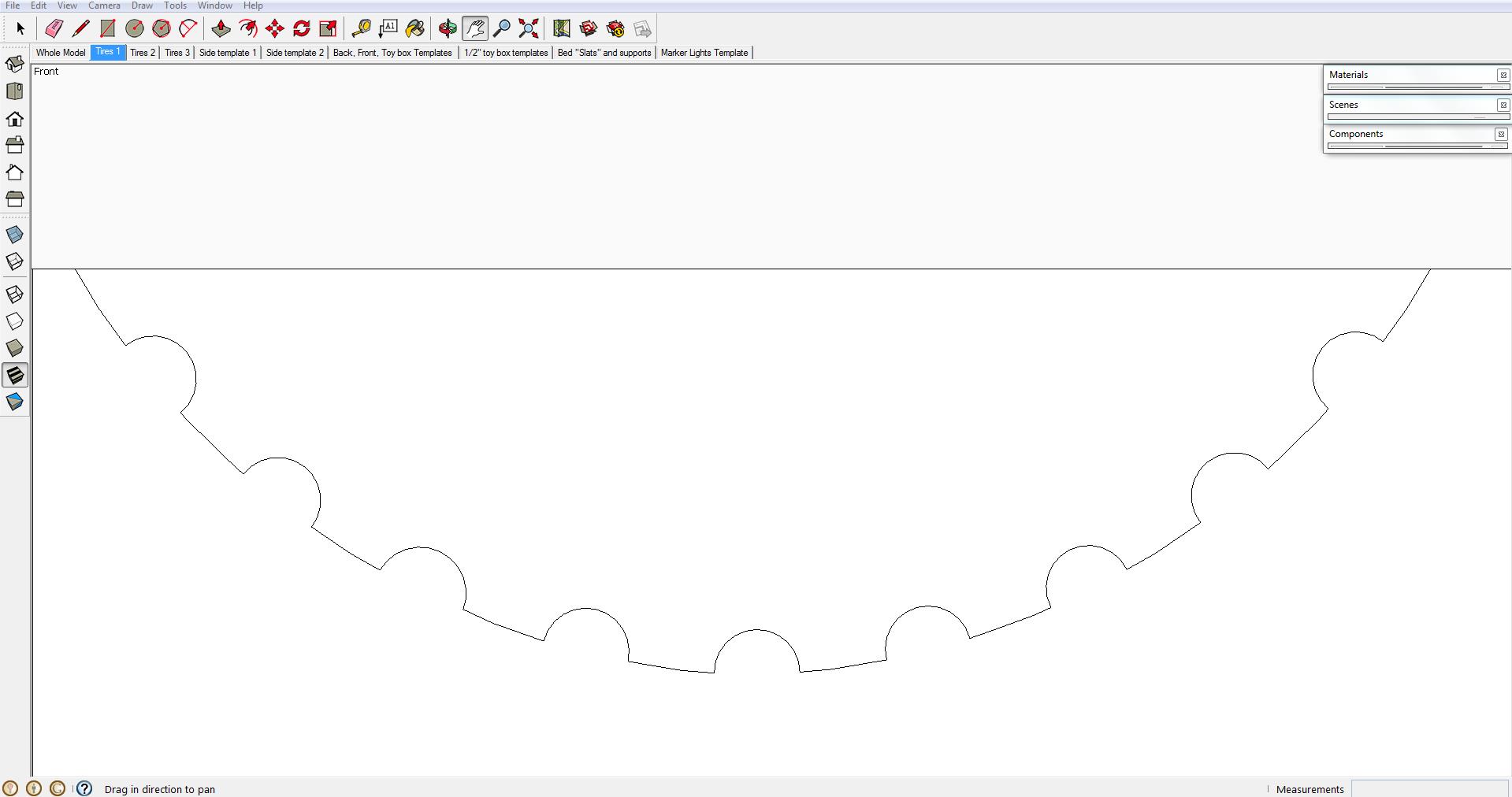Select the Line pencil tool
The image size is (1512, 797).
click(80, 29)
